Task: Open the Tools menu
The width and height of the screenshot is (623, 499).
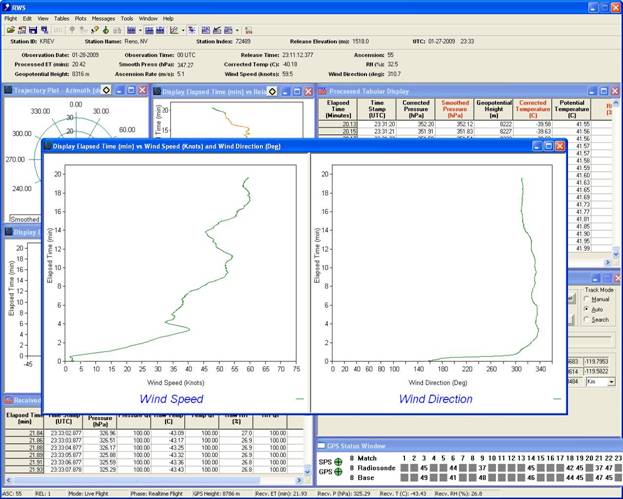Action: 127,19
